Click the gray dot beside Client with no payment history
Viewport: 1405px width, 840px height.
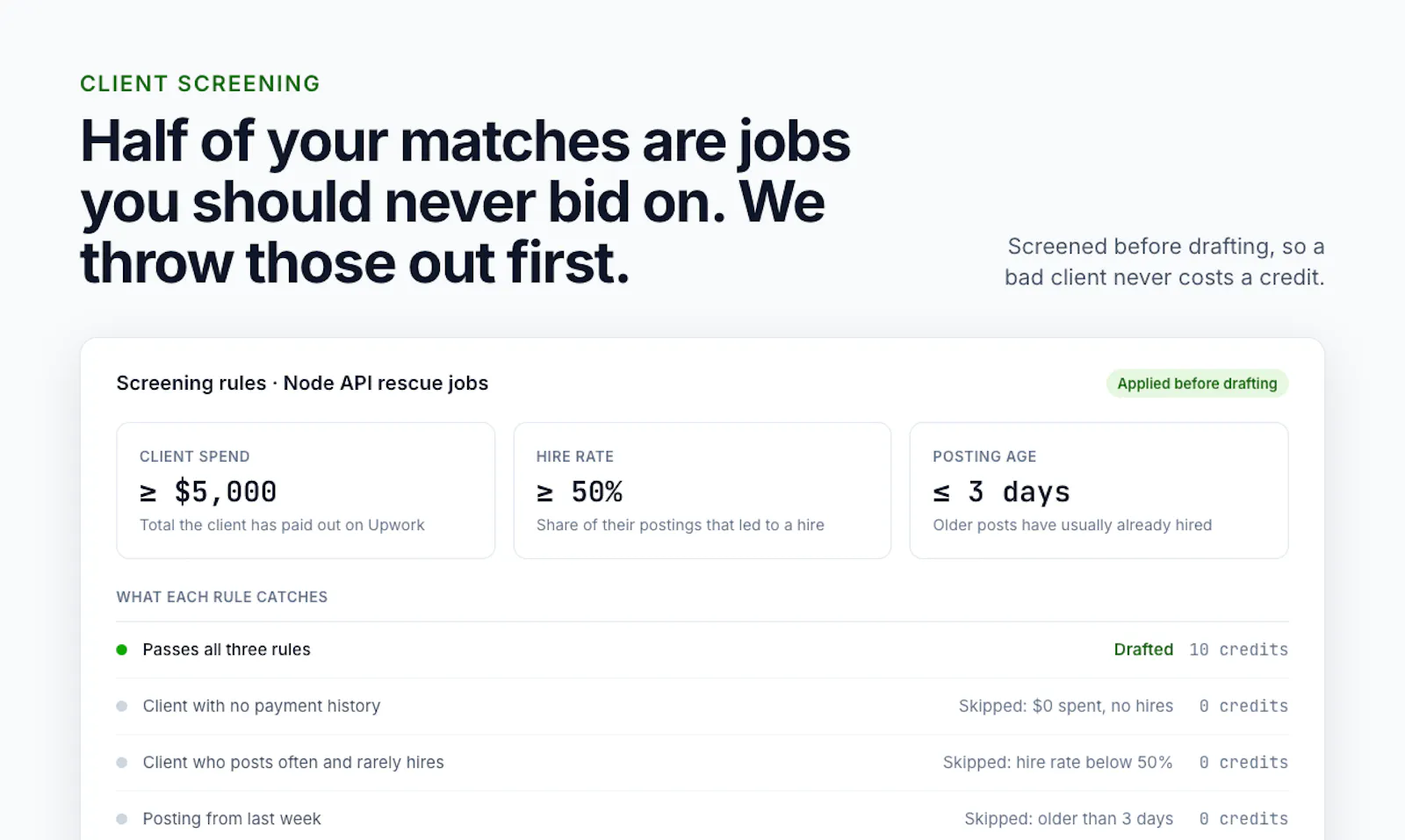(x=122, y=706)
